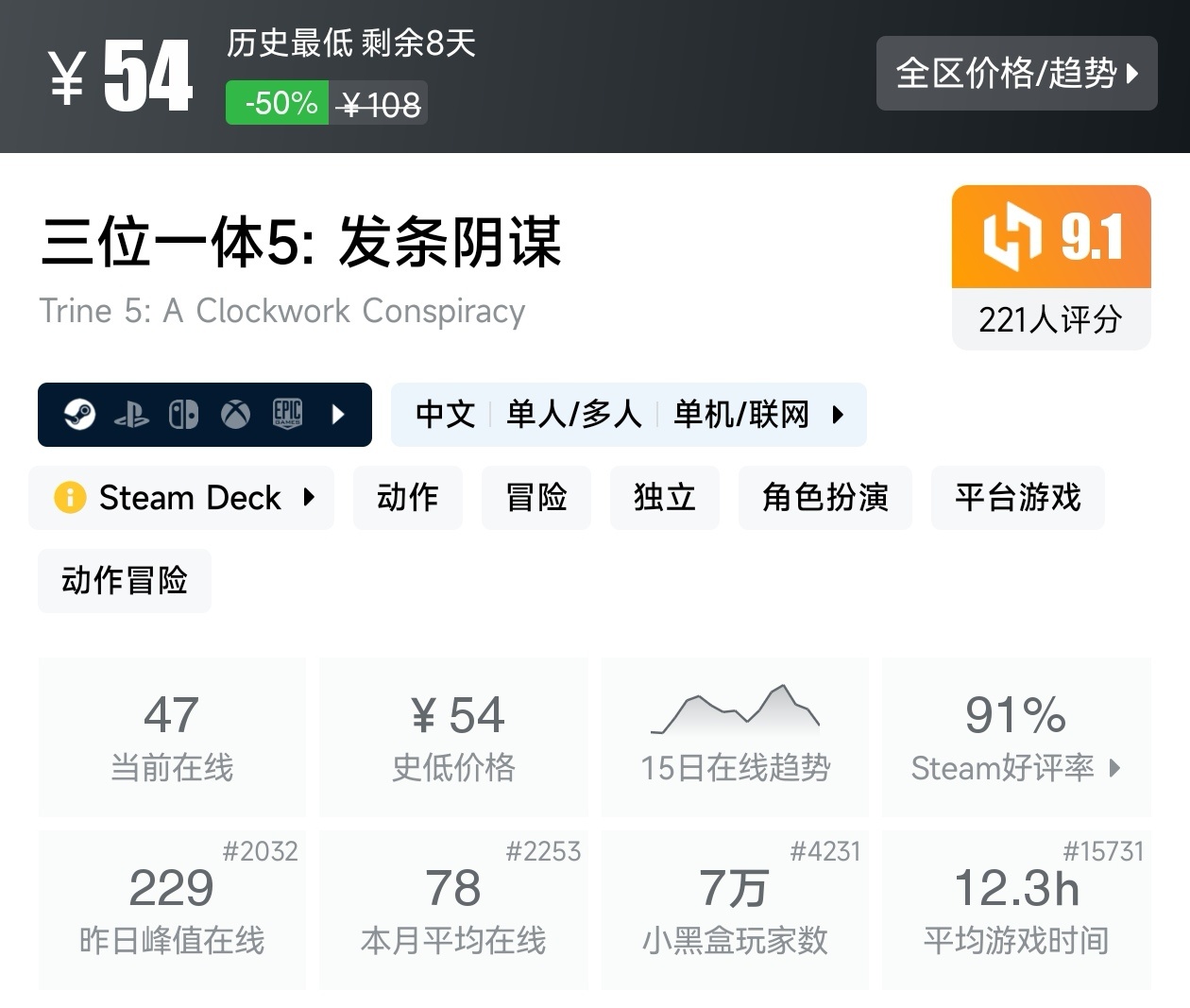Click the -50% discount badge
The height and width of the screenshot is (1008, 1190).
coord(278,103)
